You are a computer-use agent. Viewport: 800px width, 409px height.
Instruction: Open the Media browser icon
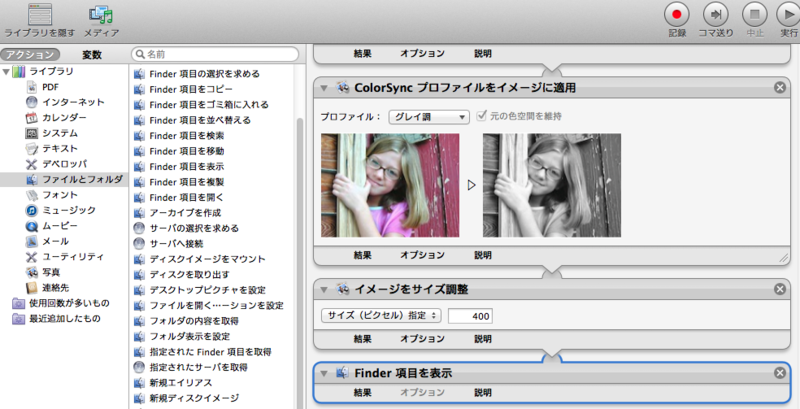(x=101, y=14)
